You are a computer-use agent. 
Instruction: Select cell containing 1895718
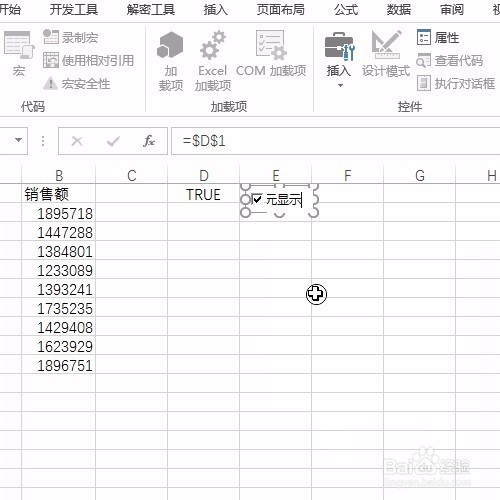tap(59, 213)
